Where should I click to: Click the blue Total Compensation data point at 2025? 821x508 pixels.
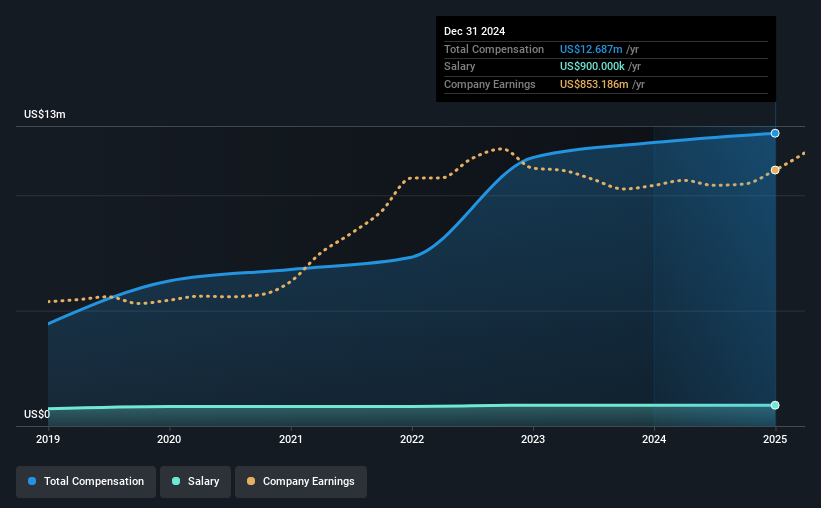pos(775,134)
